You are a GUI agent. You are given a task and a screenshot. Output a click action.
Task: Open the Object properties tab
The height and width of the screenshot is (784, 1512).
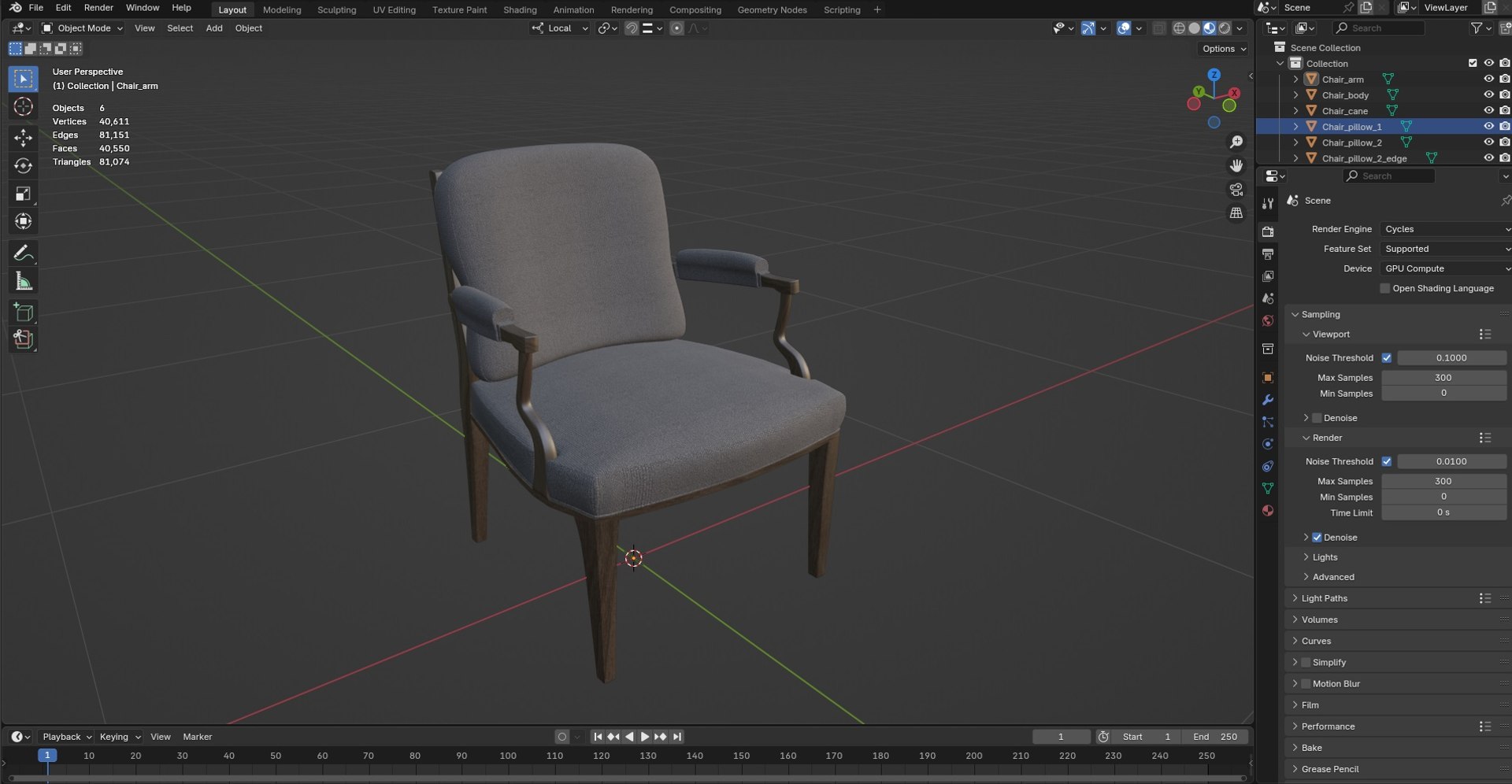(1268, 377)
